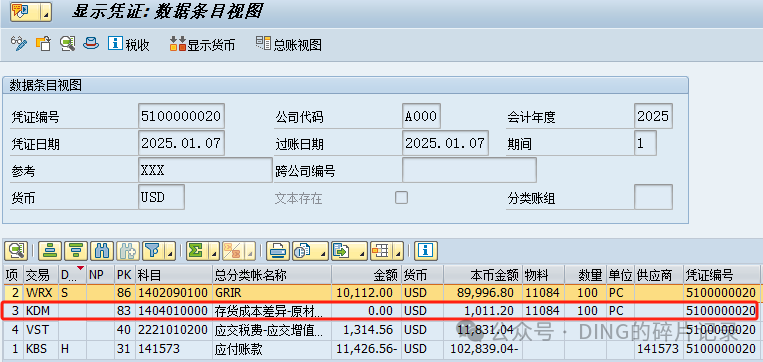Click the 参考 field showing XXX
Viewport: 763px width, 362px height.
click(205, 170)
